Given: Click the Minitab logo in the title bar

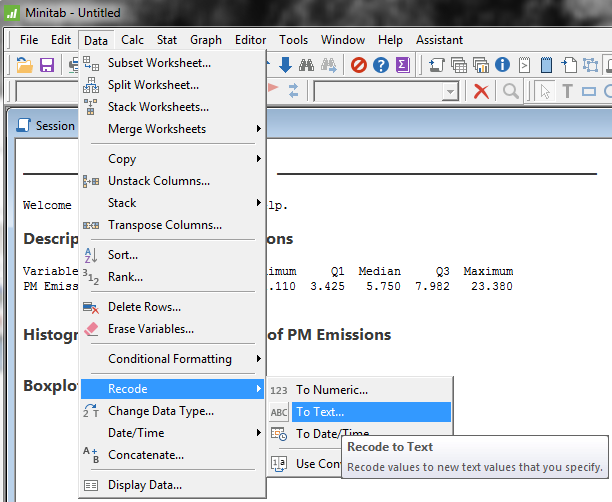Looking at the screenshot, I should click(x=12, y=13).
